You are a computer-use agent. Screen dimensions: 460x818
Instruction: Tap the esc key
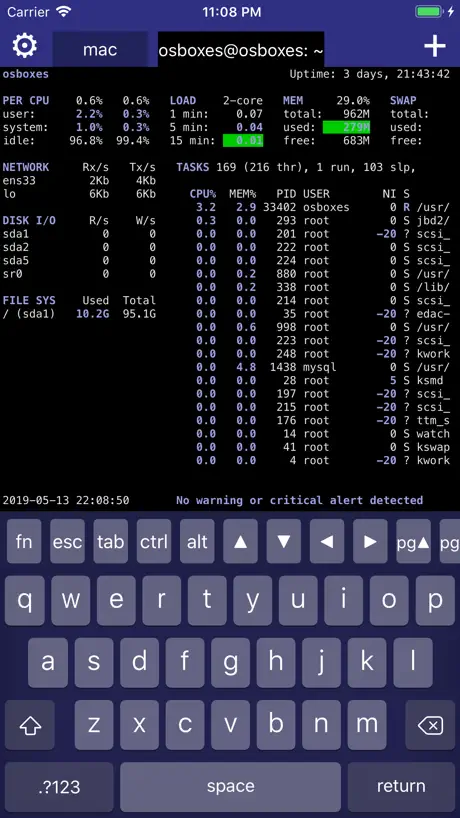(67, 542)
